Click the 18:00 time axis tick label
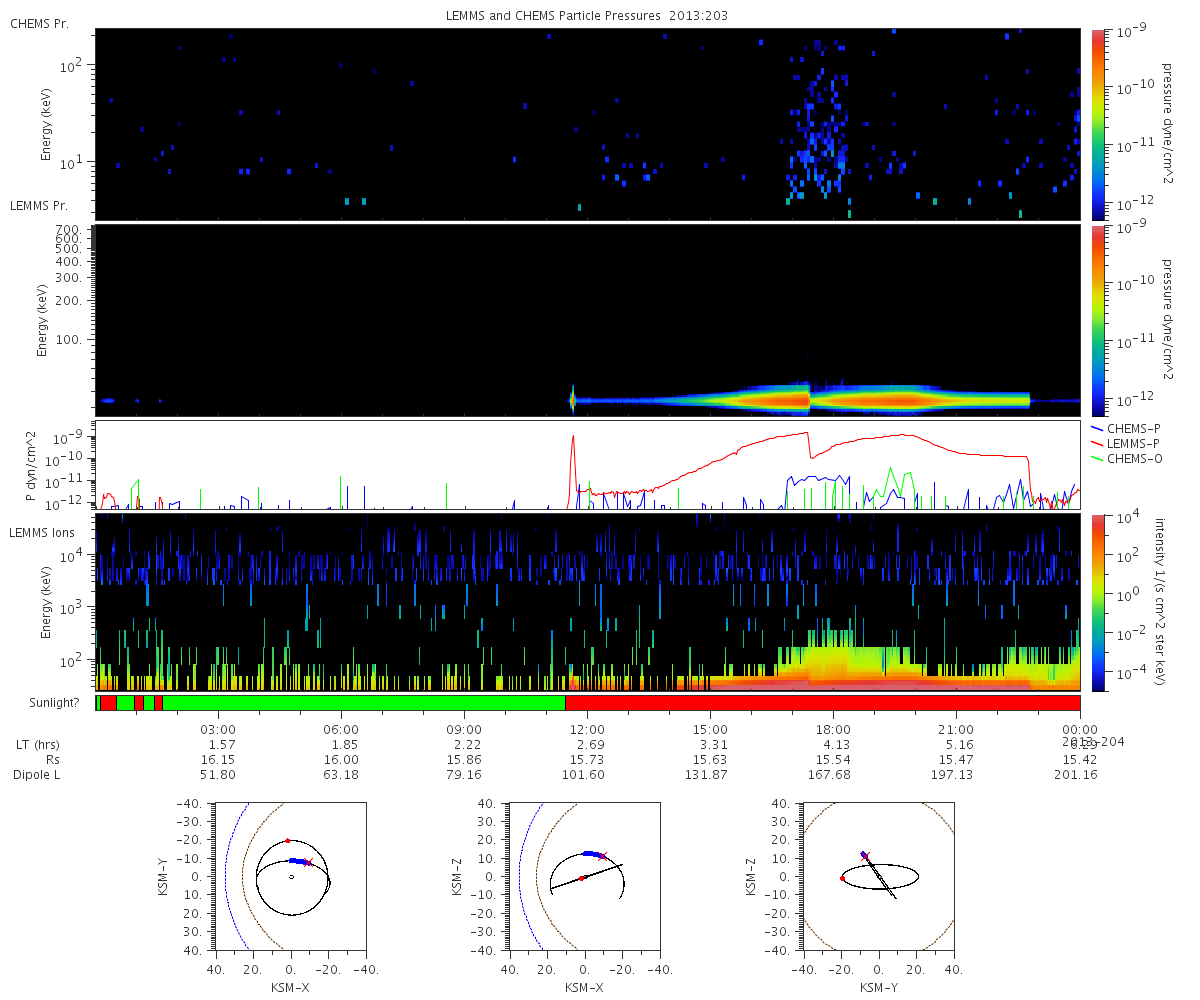1200x1000 pixels. (833, 729)
